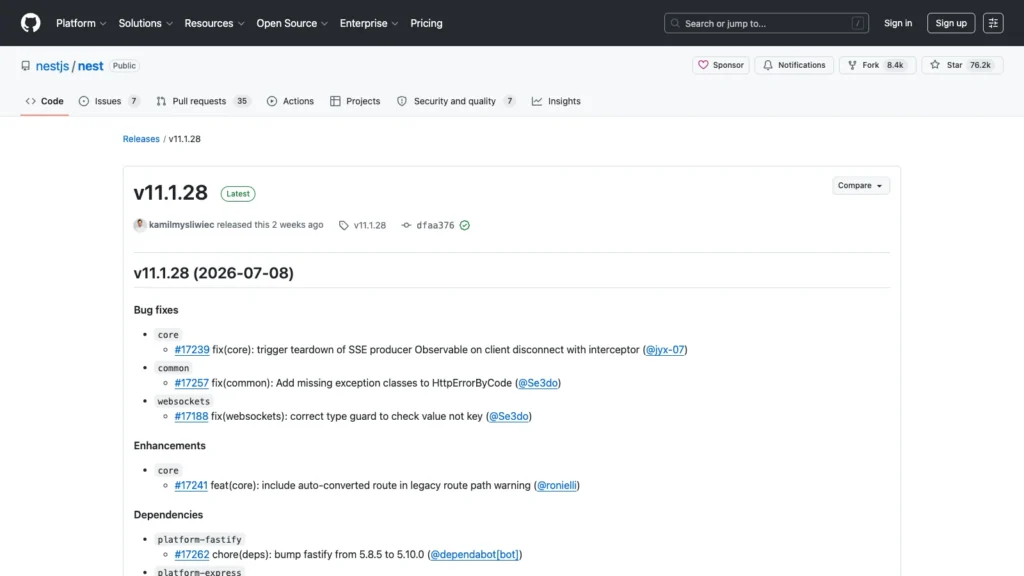Viewport: 1024px width, 576px height.
Task: Click the Star count 76.2k
Action: [x=980, y=65]
